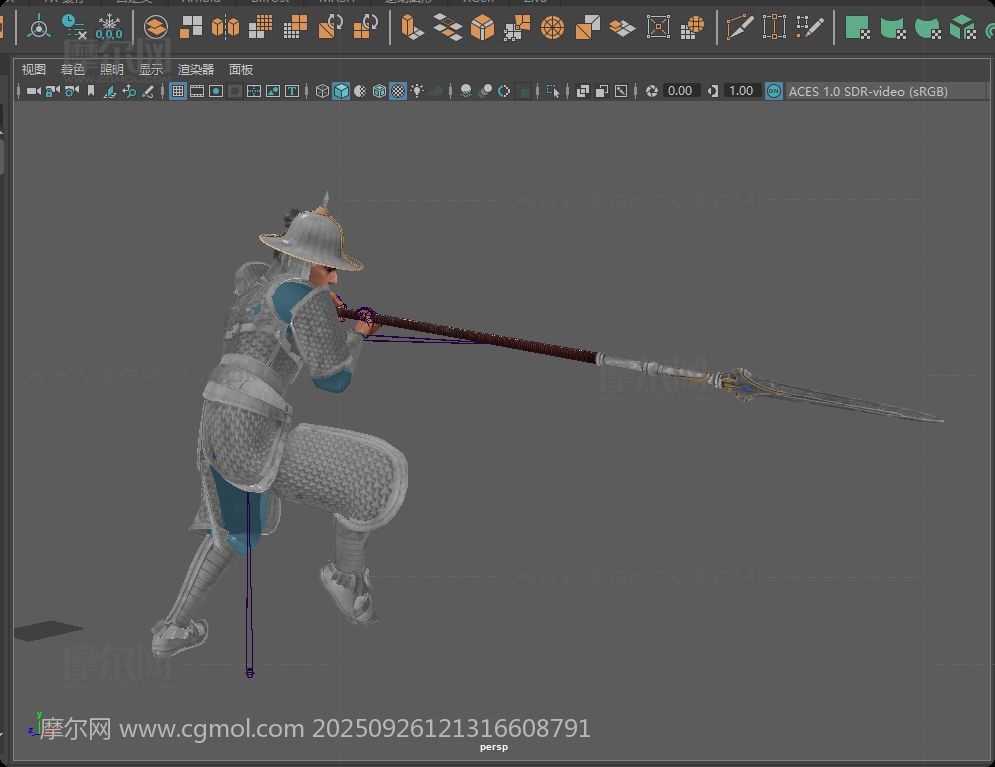Click the use all lights bulb icon
This screenshot has width=995, height=767.
pos(417,91)
